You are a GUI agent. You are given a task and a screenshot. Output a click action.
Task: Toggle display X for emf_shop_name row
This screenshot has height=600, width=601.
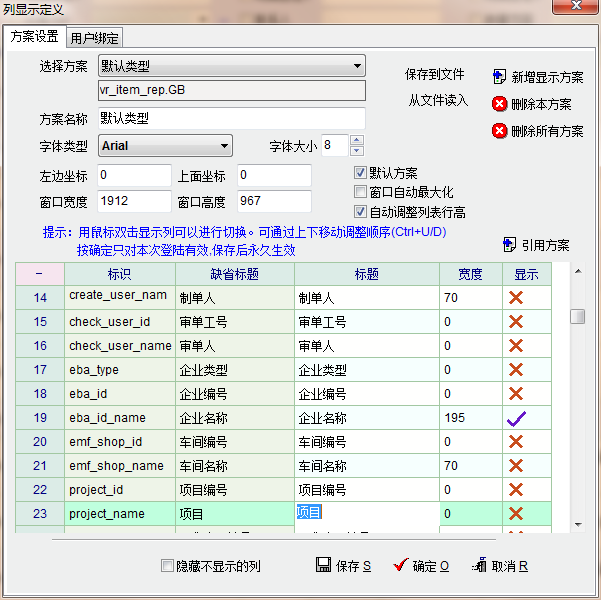coord(516,465)
